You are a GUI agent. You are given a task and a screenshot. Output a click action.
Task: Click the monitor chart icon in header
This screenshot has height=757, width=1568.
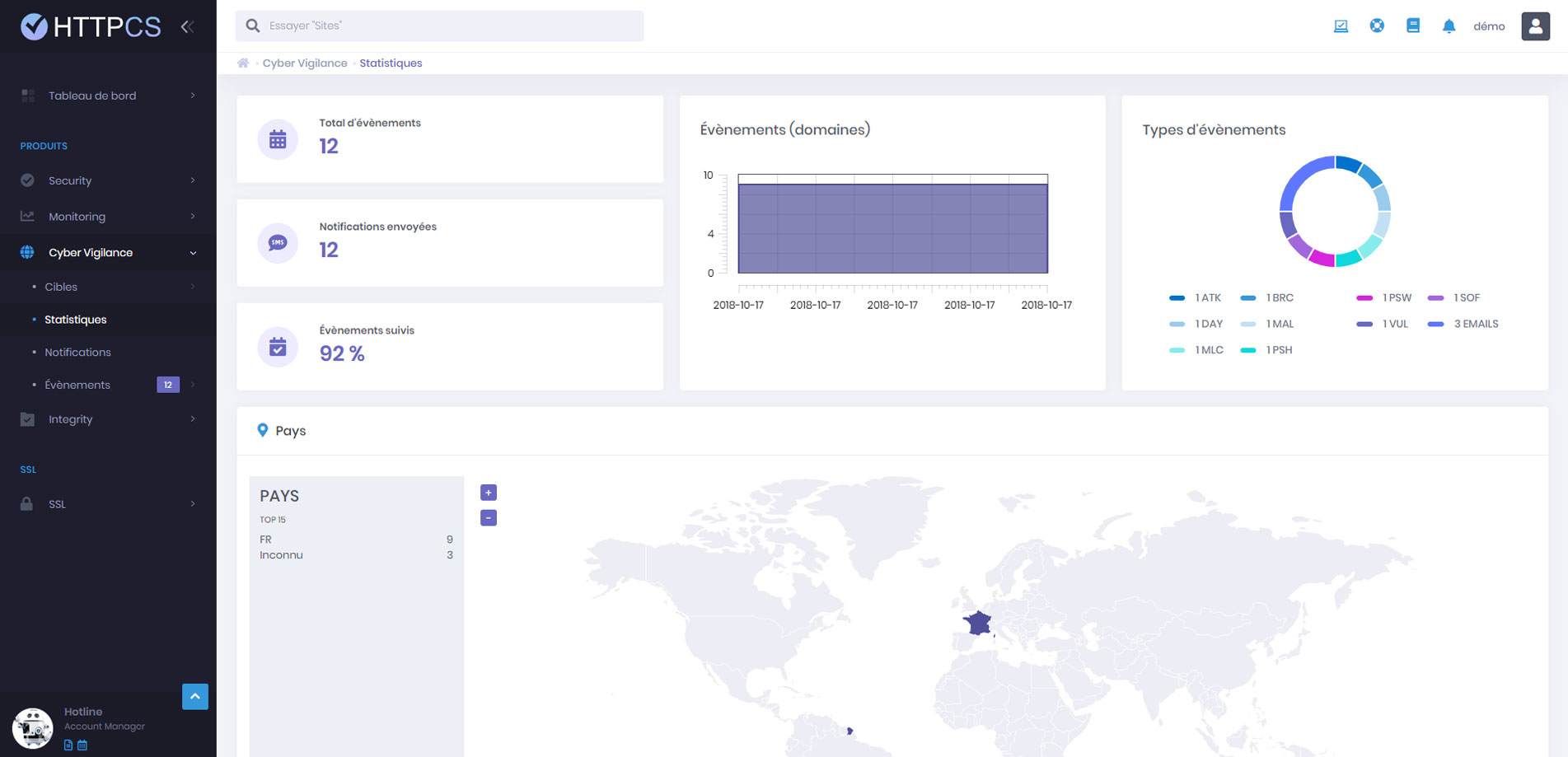(1341, 26)
